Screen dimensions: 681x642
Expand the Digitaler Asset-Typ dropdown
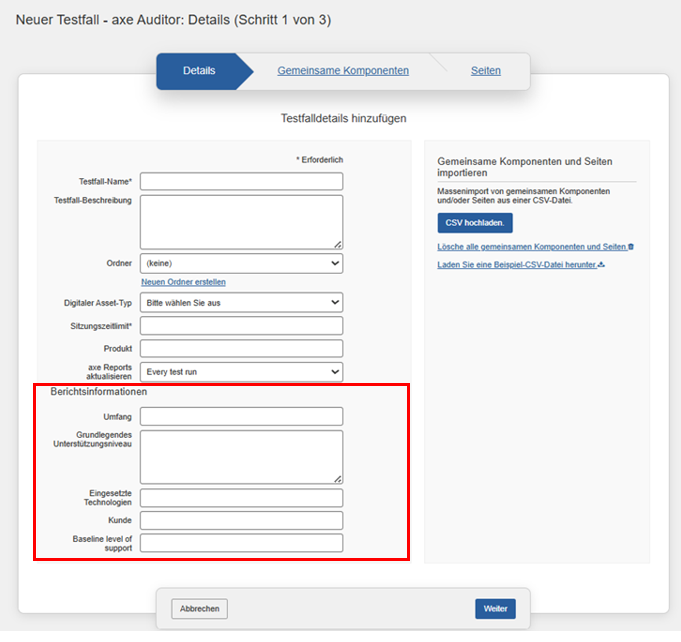coord(241,303)
